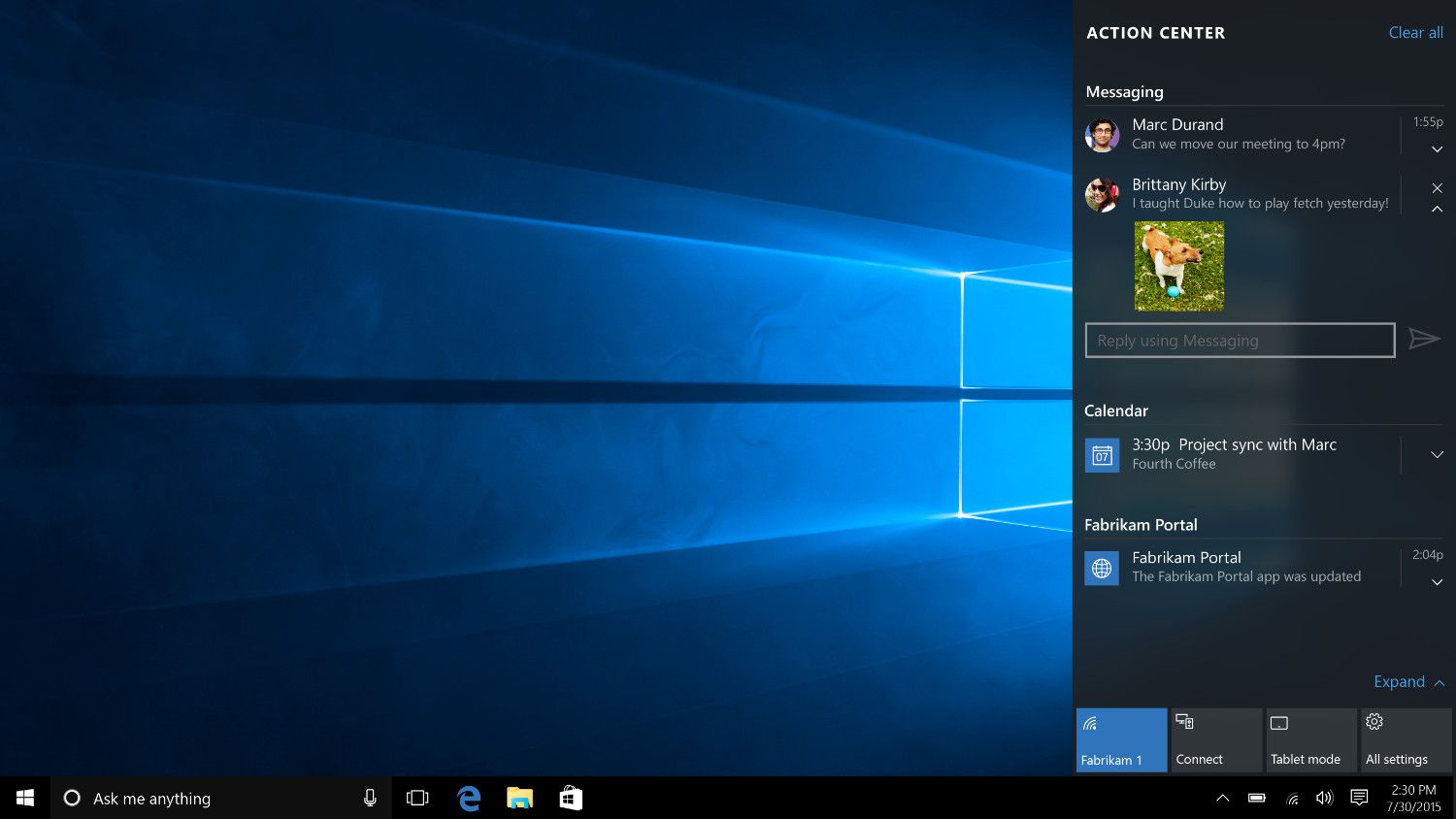
Task: Open File Explorer from the taskbar
Action: click(519, 798)
